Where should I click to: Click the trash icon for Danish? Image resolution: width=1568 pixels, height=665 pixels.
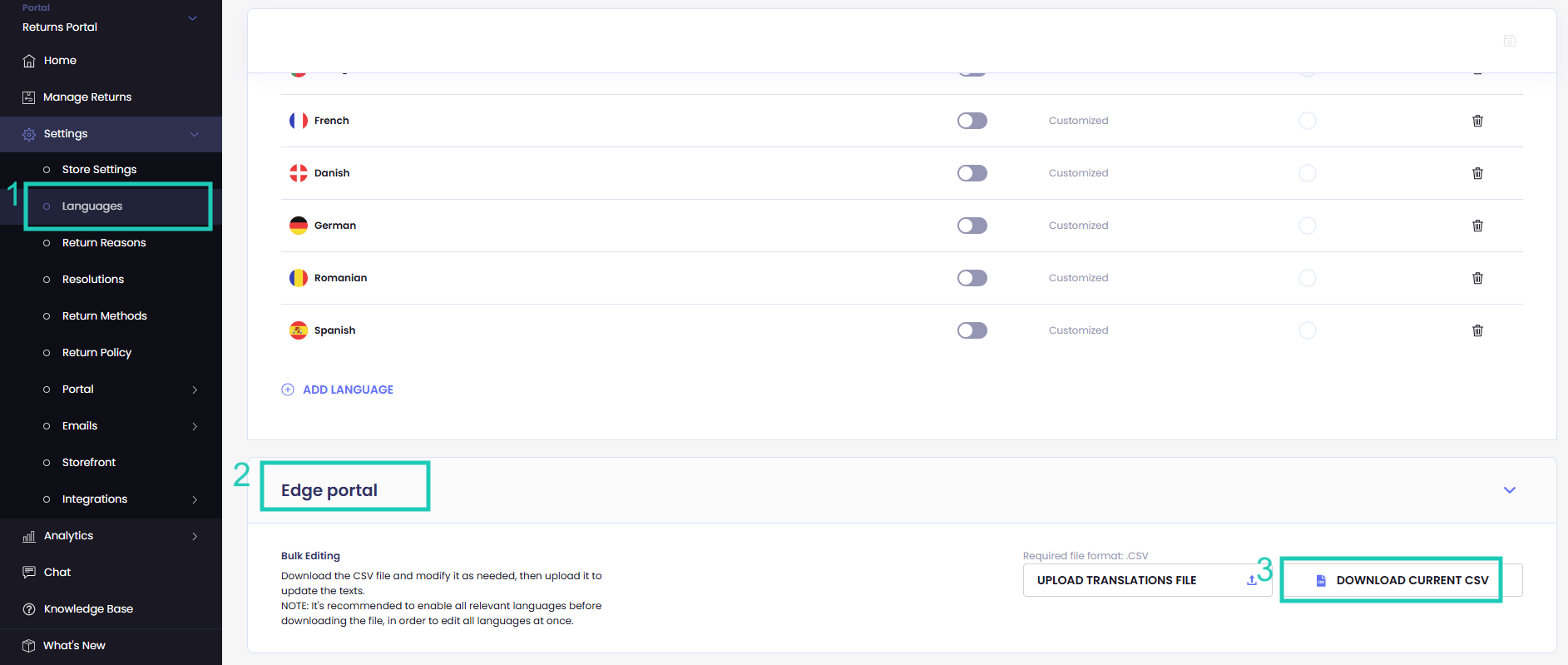(x=1477, y=173)
